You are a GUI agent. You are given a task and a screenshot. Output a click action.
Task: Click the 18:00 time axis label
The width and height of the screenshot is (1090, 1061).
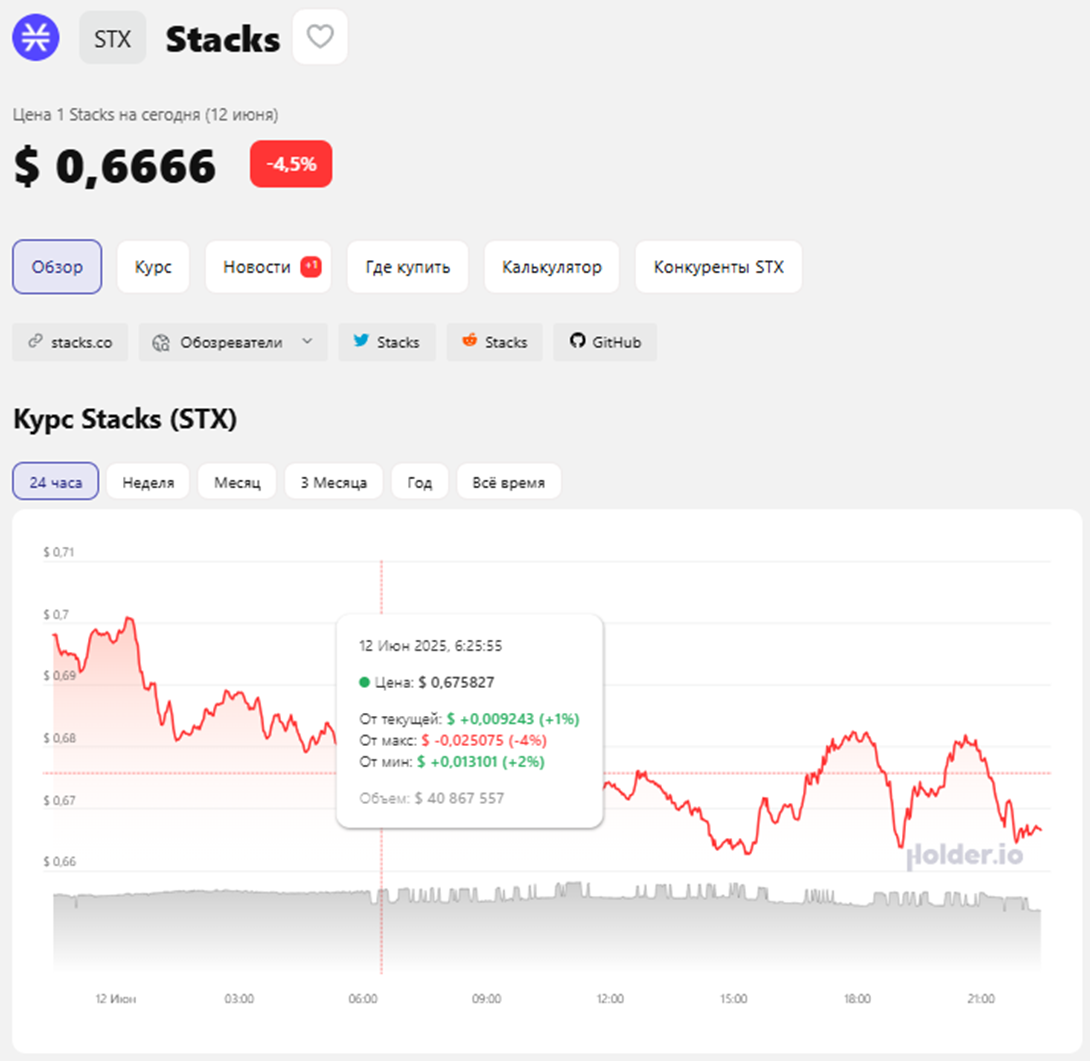857,999
